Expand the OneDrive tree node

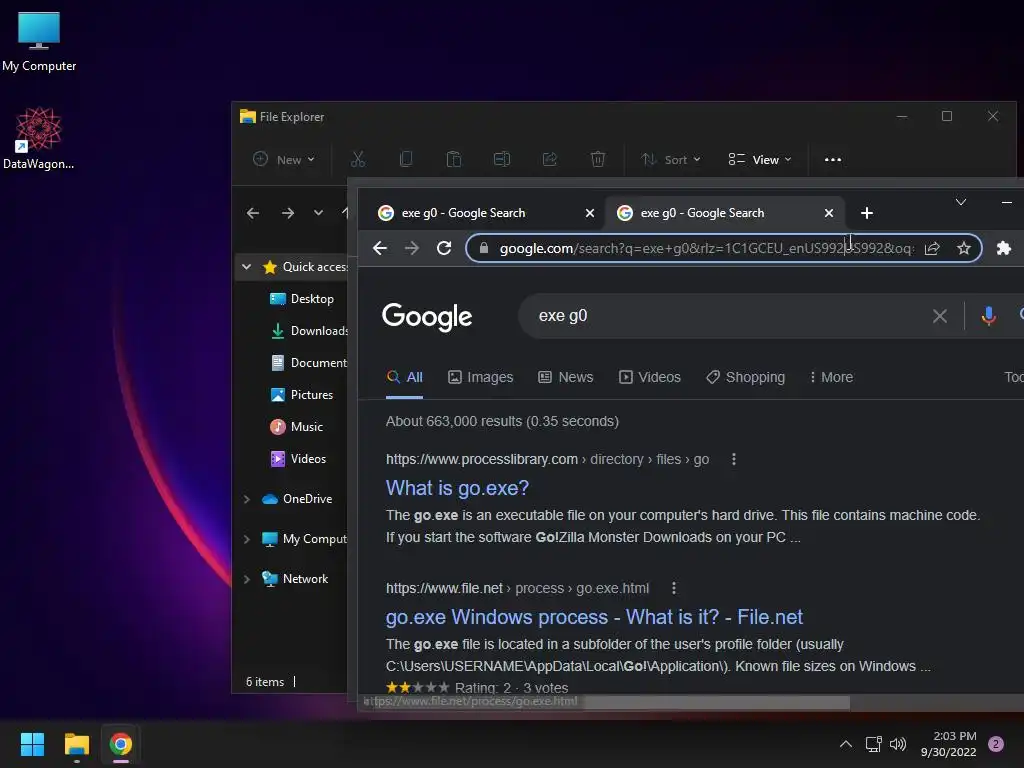246,499
